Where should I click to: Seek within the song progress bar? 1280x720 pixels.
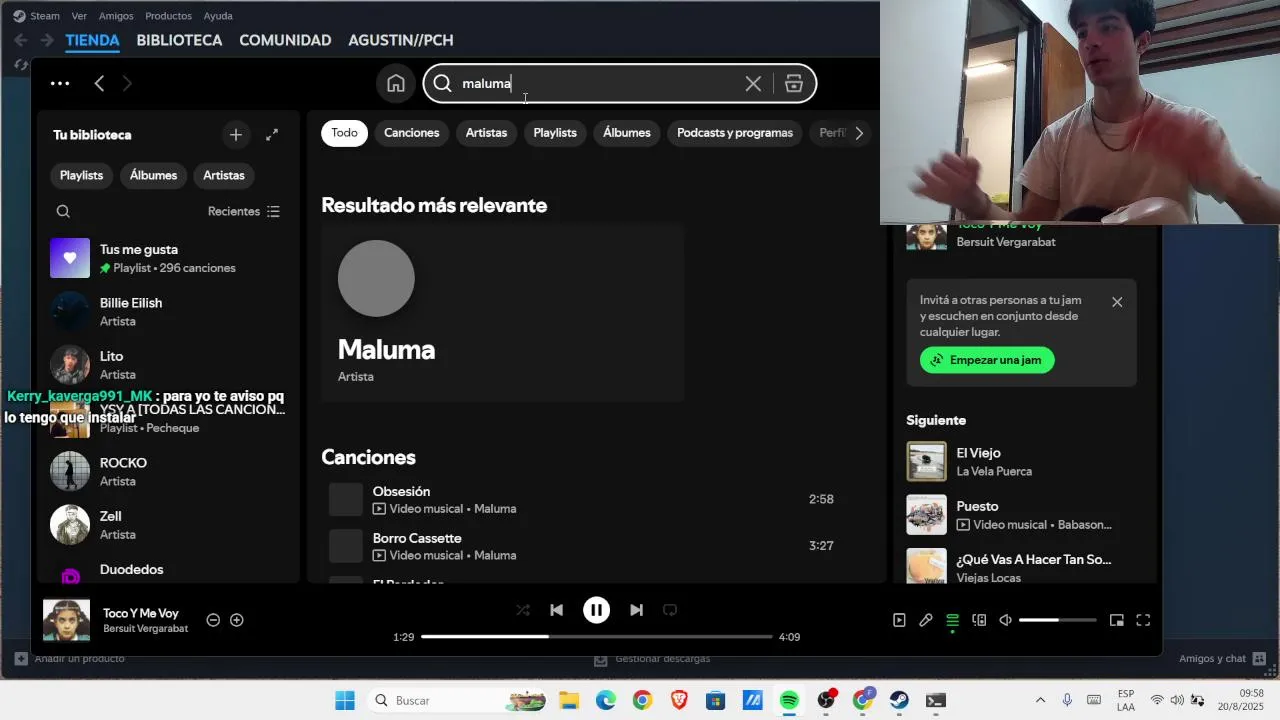596,637
